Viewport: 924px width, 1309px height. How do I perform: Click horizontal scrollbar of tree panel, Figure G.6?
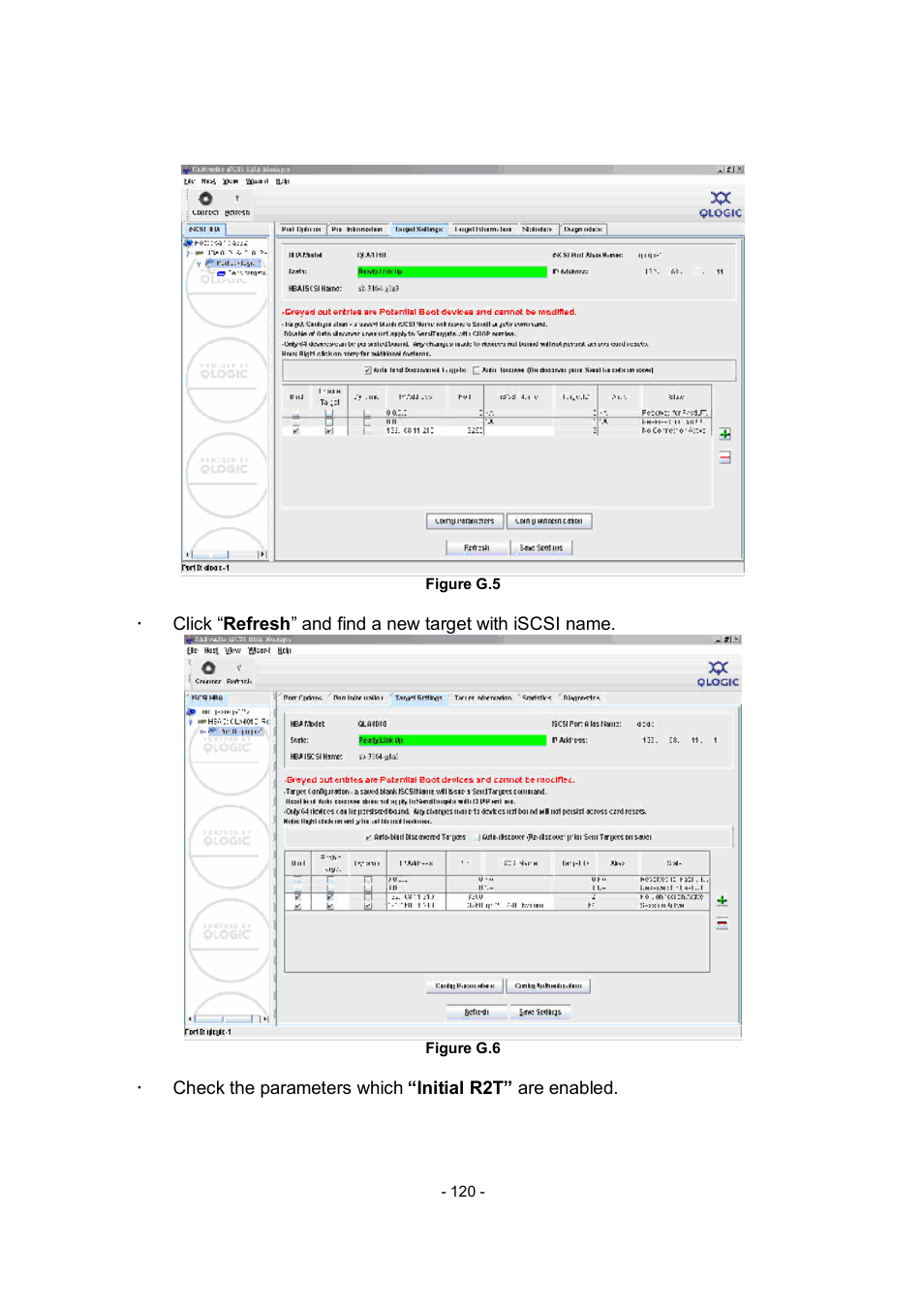[229, 1019]
